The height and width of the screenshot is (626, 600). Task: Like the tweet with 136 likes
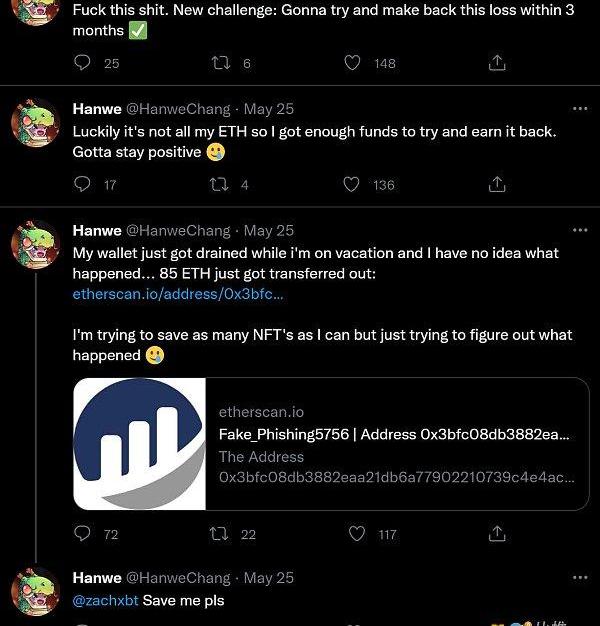[x=352, y=185]
